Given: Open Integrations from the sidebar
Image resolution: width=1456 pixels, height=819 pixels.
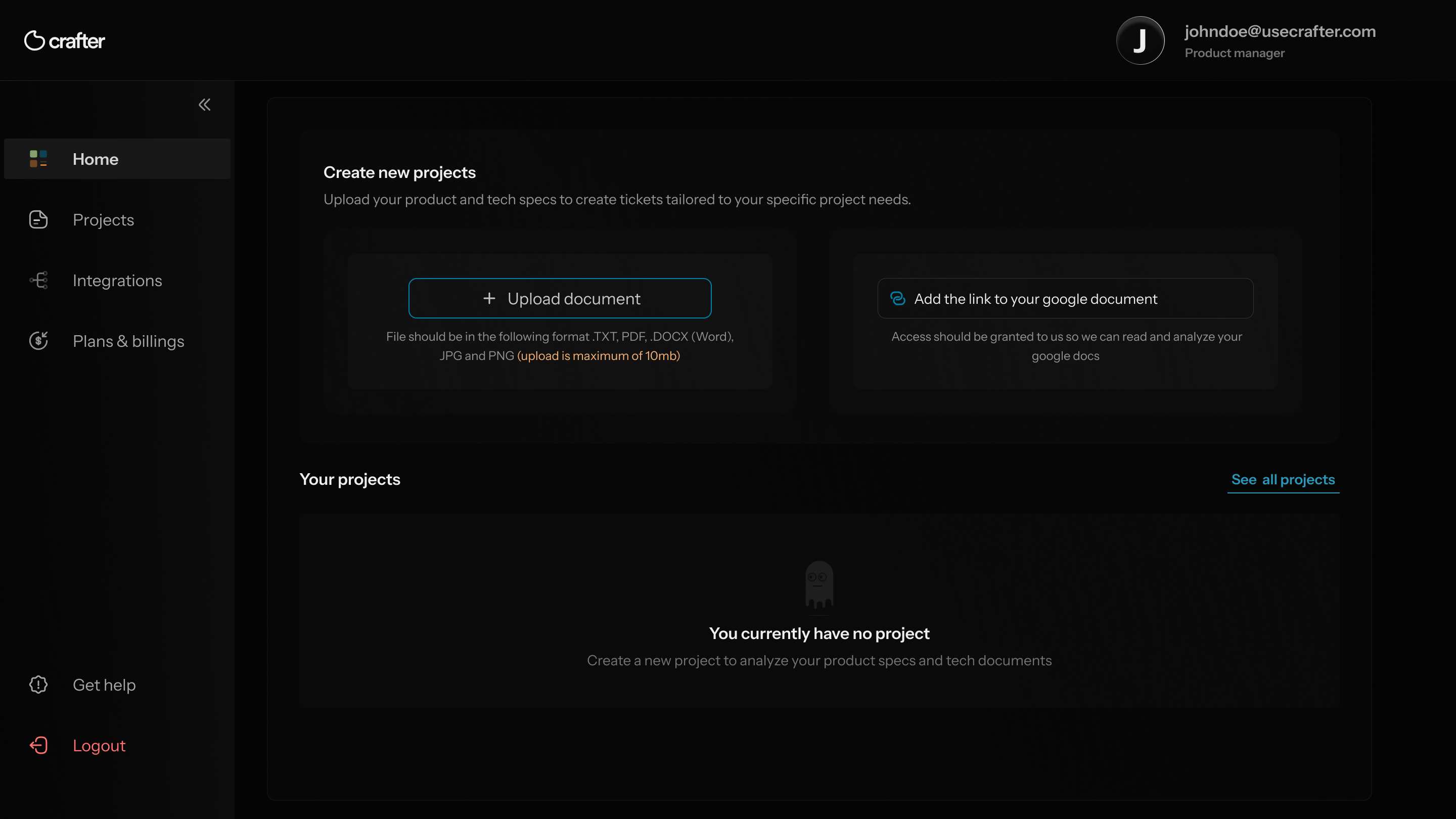Looking at the screenshot, I should point(118,281).
